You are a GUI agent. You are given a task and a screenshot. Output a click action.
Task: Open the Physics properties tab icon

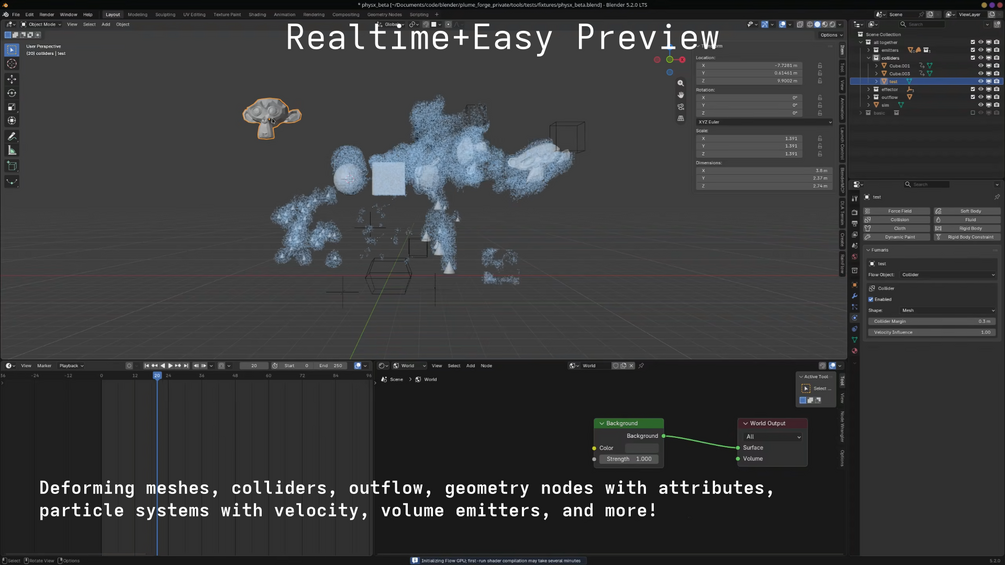click(854, 318)
